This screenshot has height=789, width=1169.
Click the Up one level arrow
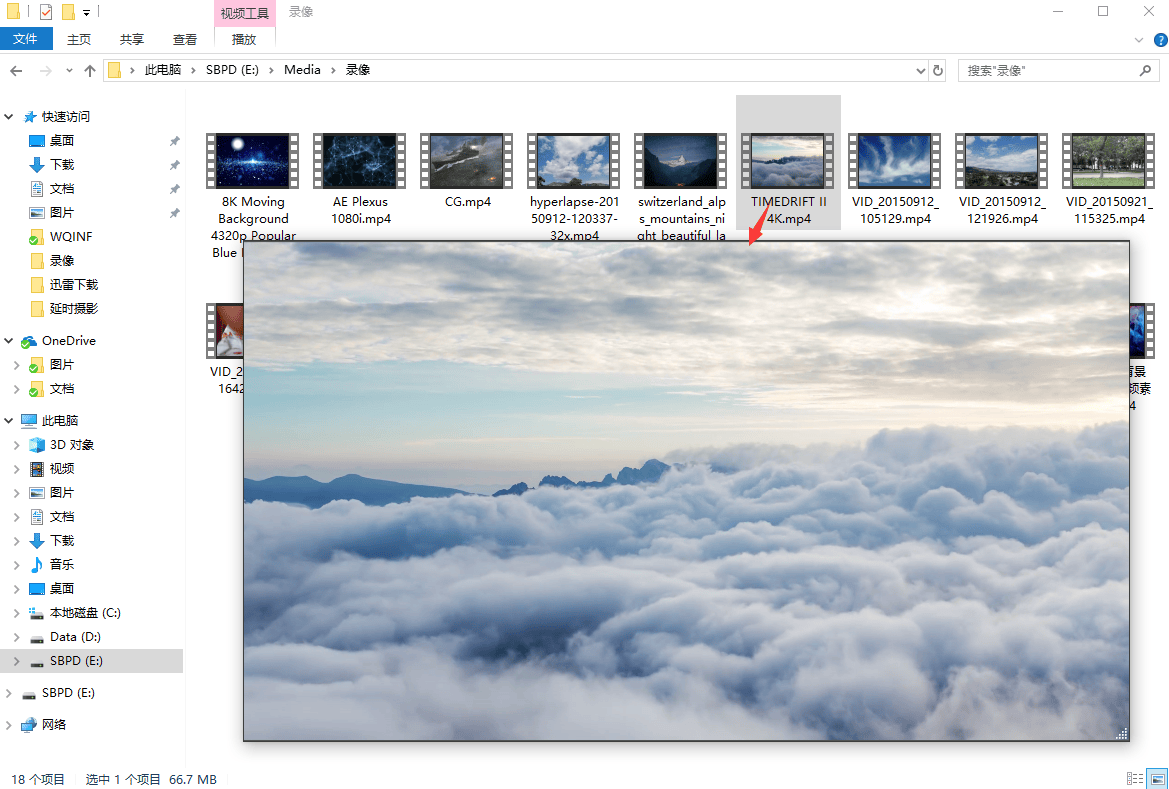click(90, 71)
